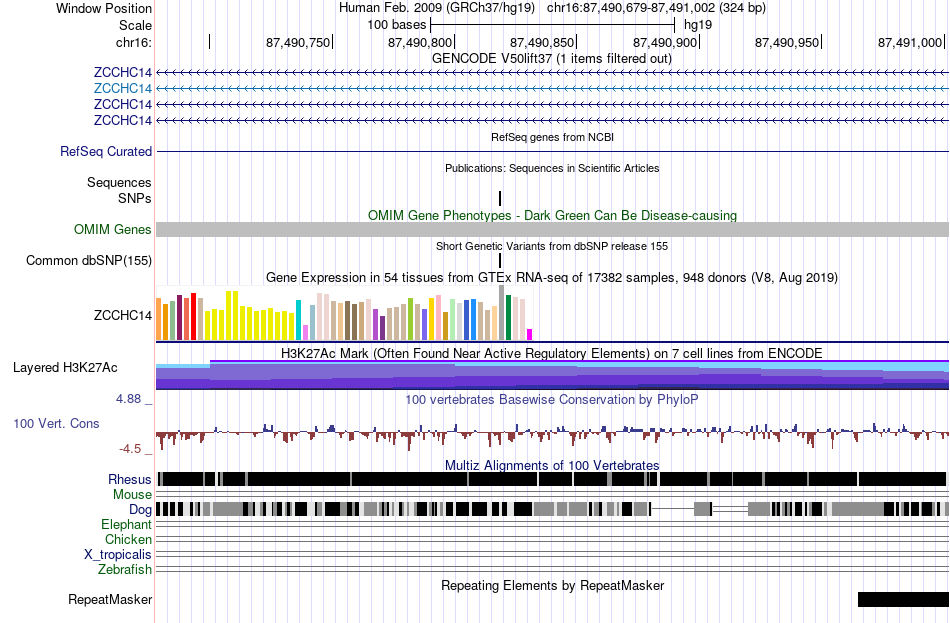Click the Window Position label
The height and width of the screenshot is (623, 950).
104,8
